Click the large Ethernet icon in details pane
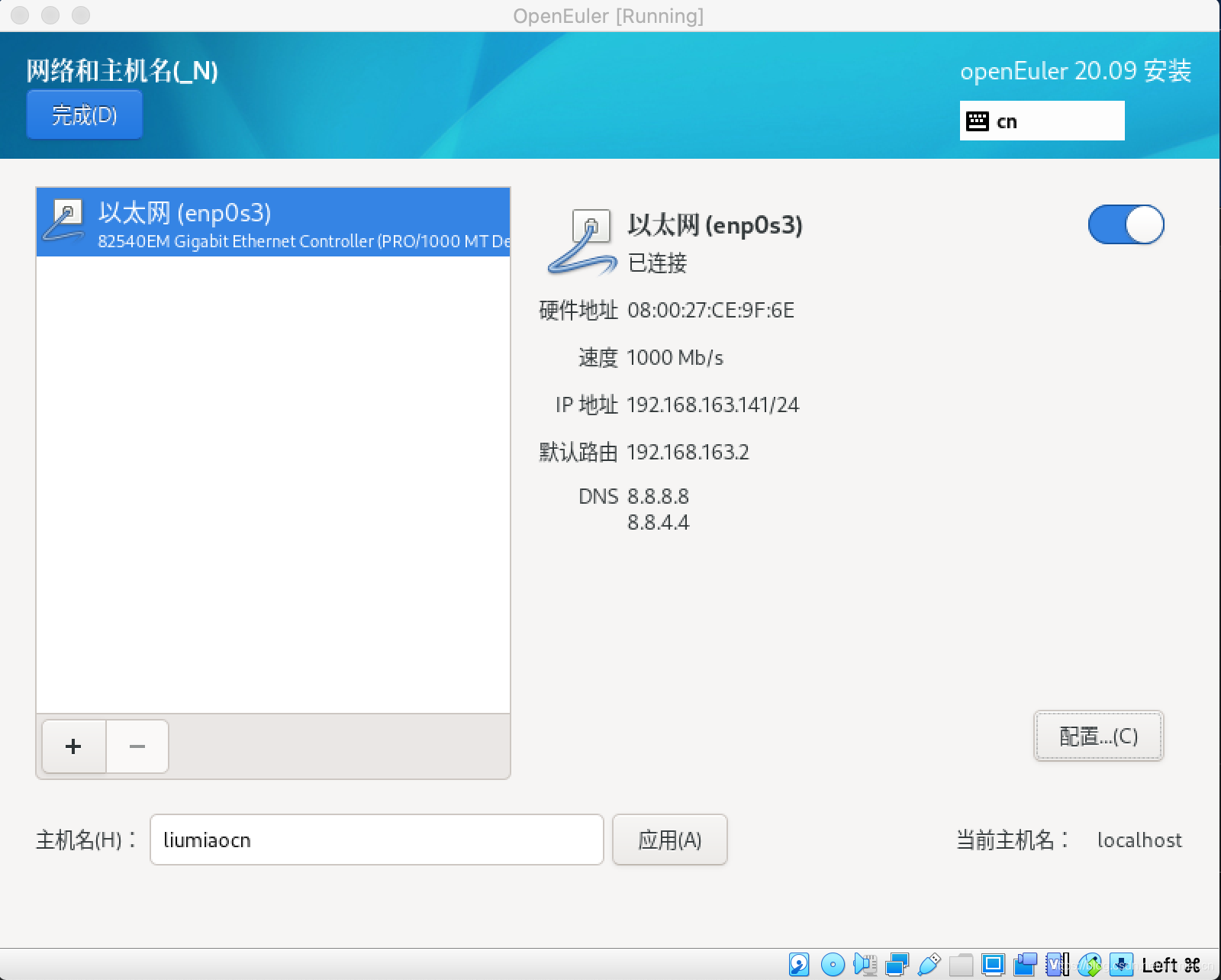Screen dimensions: 1221x980 [x=582, y=242]
